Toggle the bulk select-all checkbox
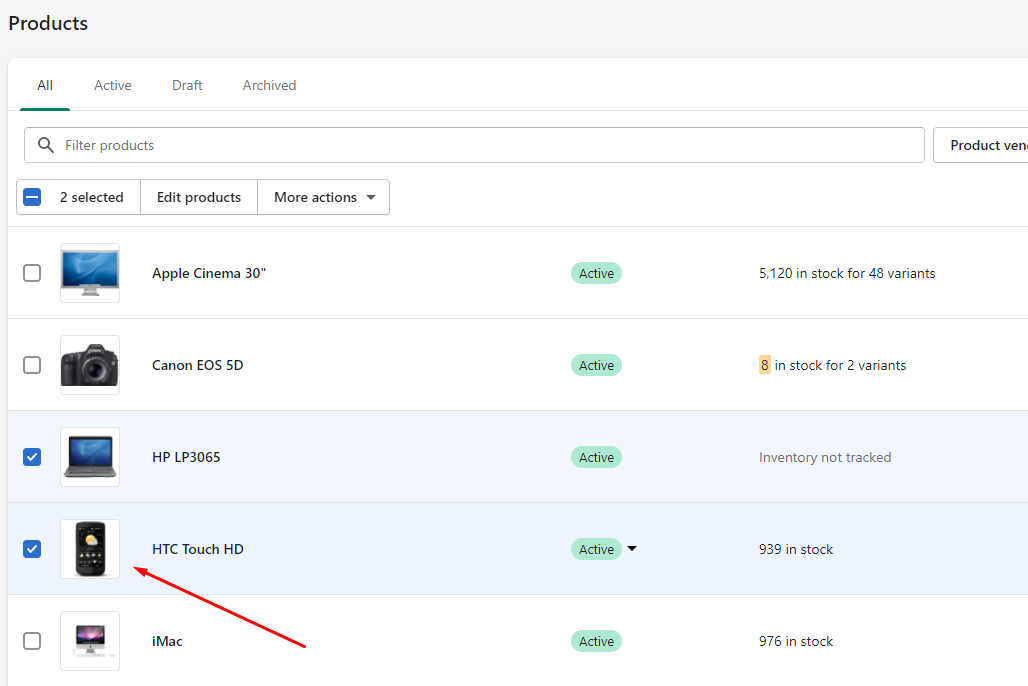 coord(32,197)
